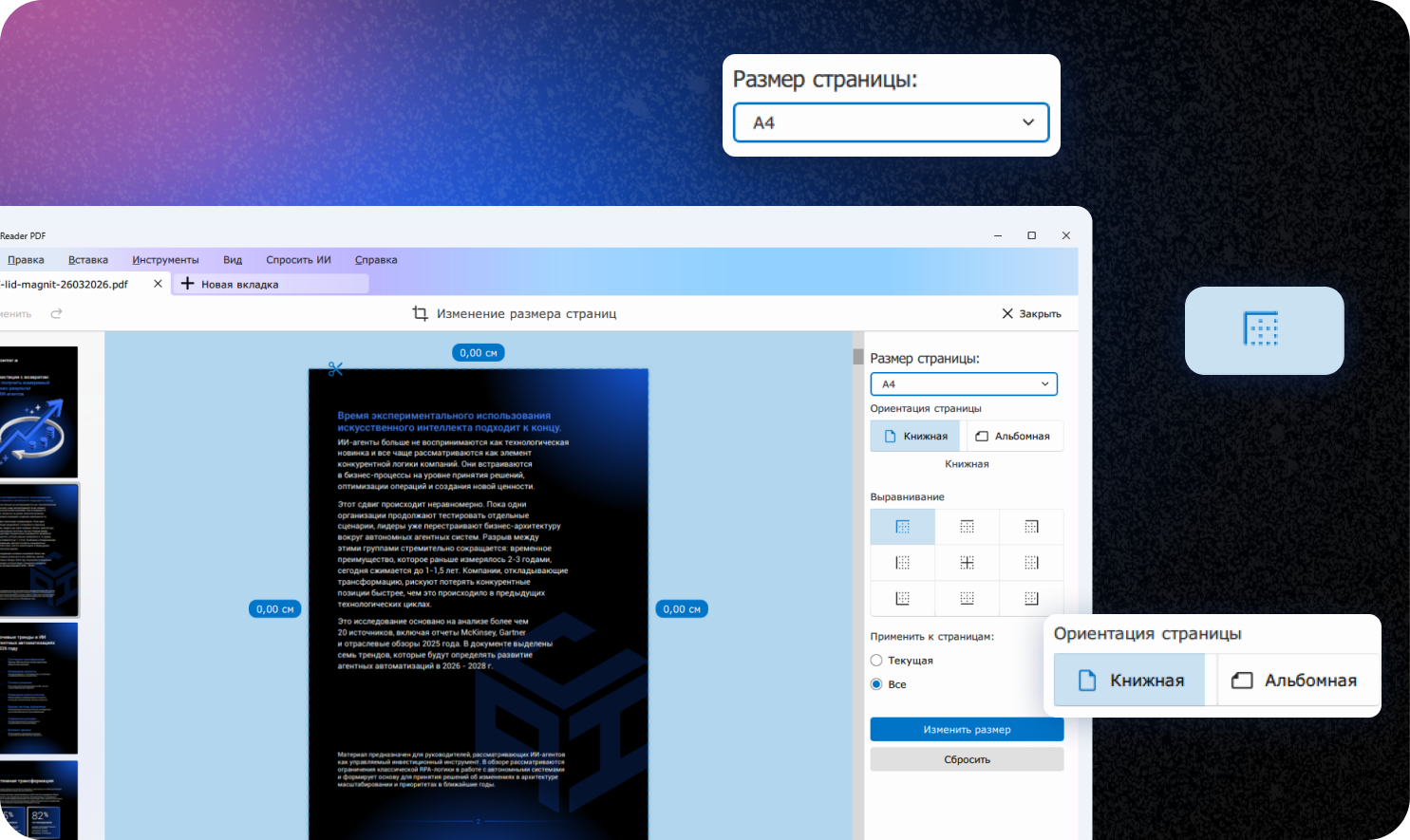Viewport: 1410px width, 840px height.
Task: Select top-left alignment in the panel grid
Action: pos(902,527)
